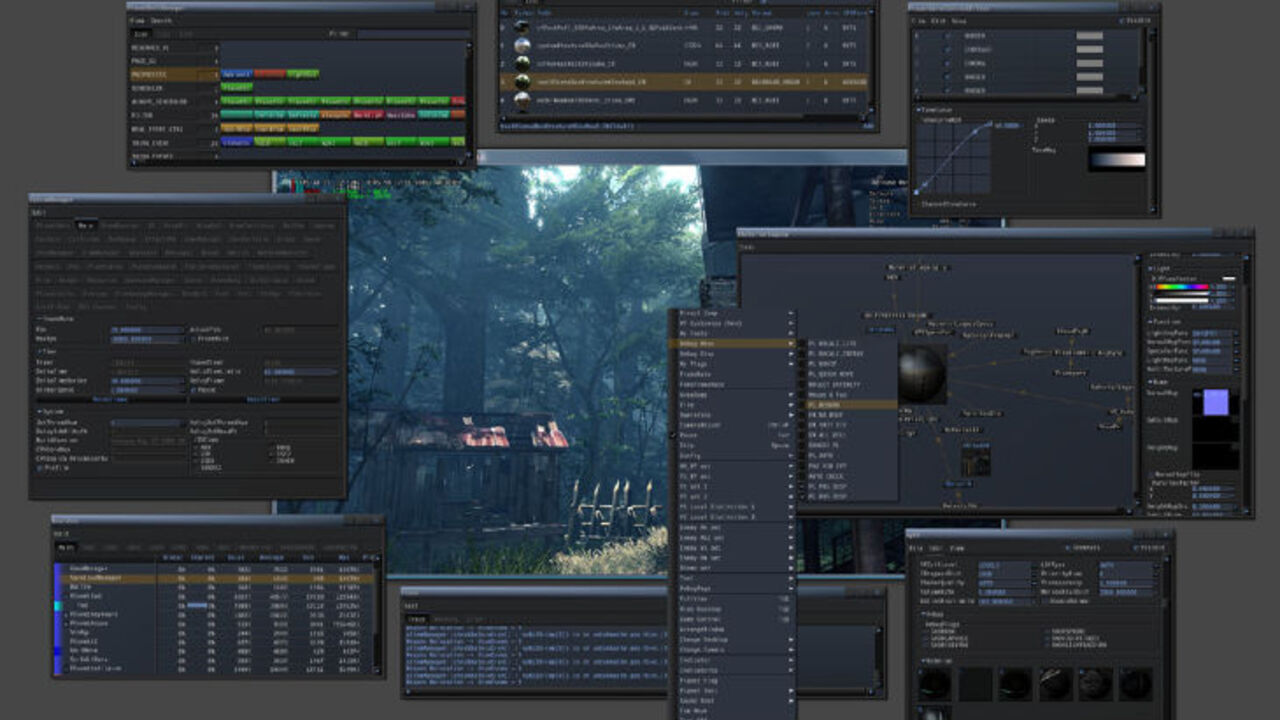This screenshot has height=720, width=1280.
Task: Click the large material preview sphere in node graph
Action: coord(921,374)
